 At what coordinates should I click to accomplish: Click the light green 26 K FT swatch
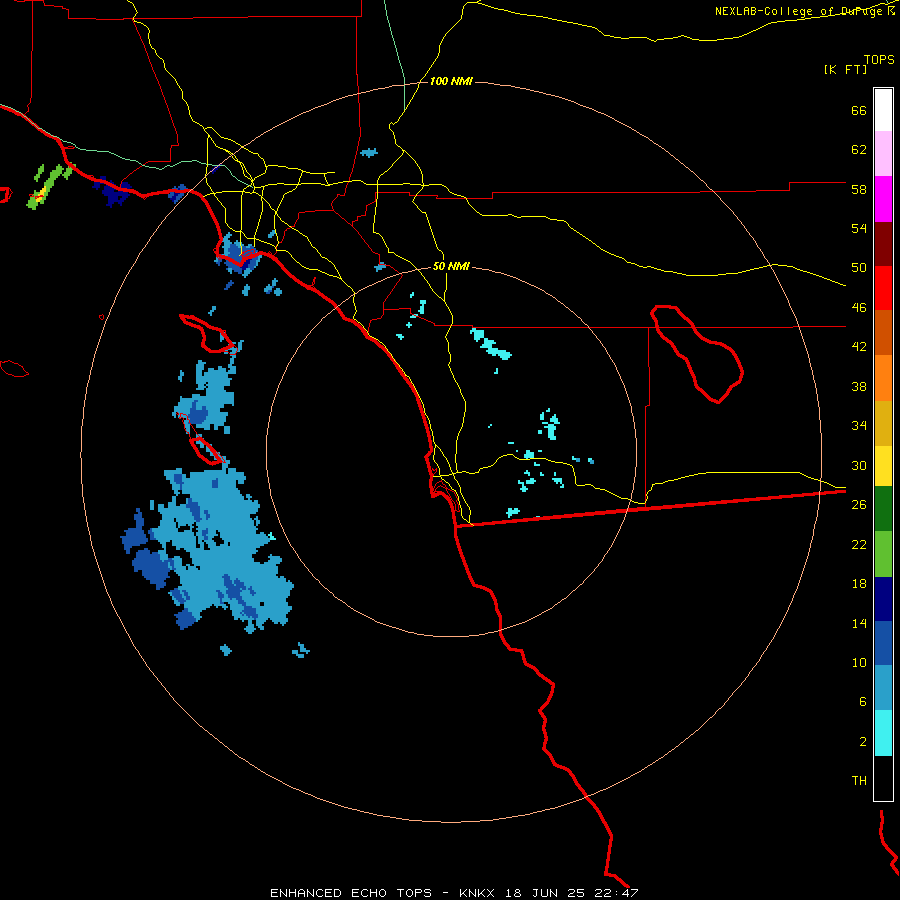(883, 553)
